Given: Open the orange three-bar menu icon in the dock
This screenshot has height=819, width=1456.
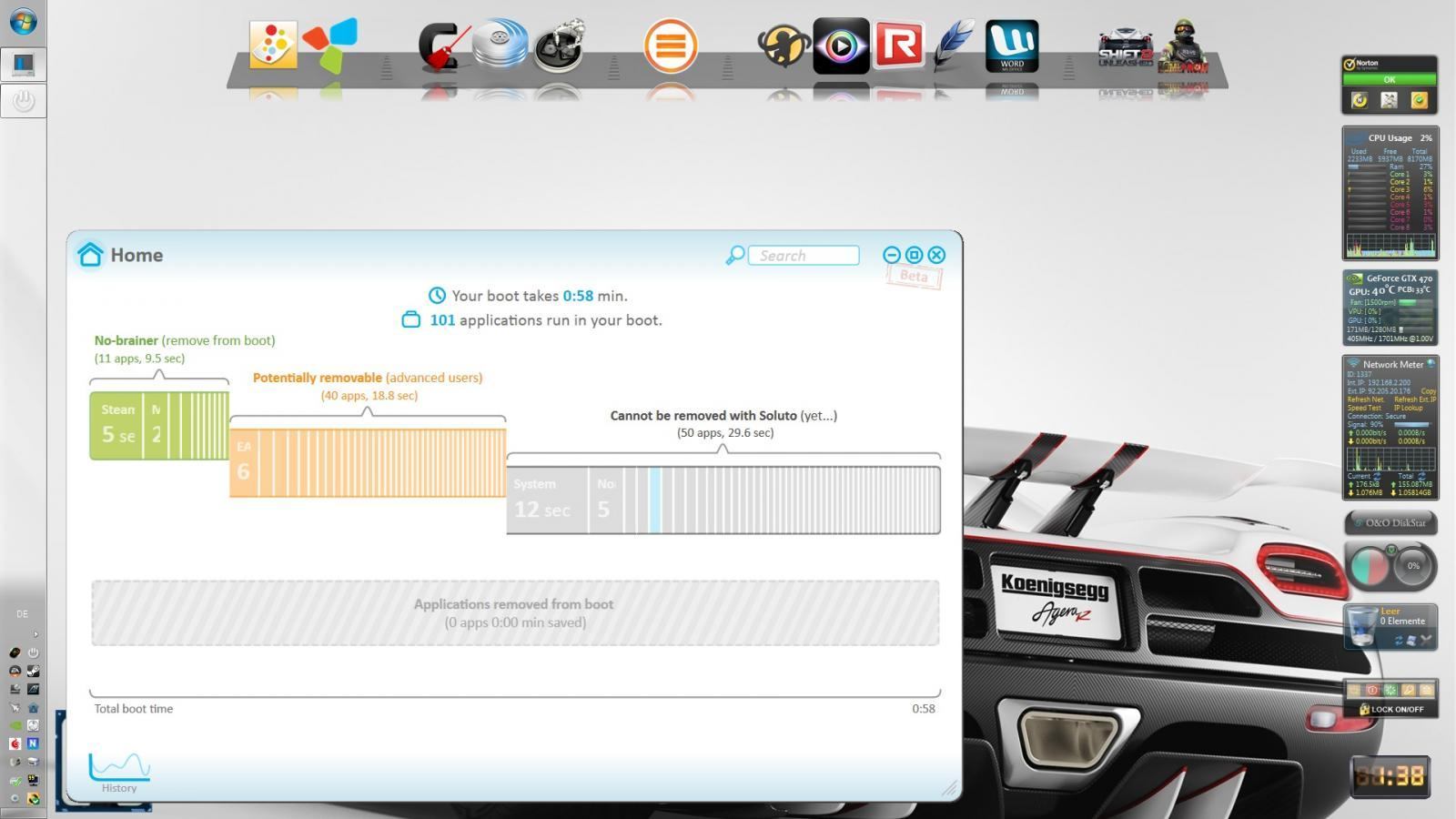Looking at the screenshot, I should tap(671, 45).
